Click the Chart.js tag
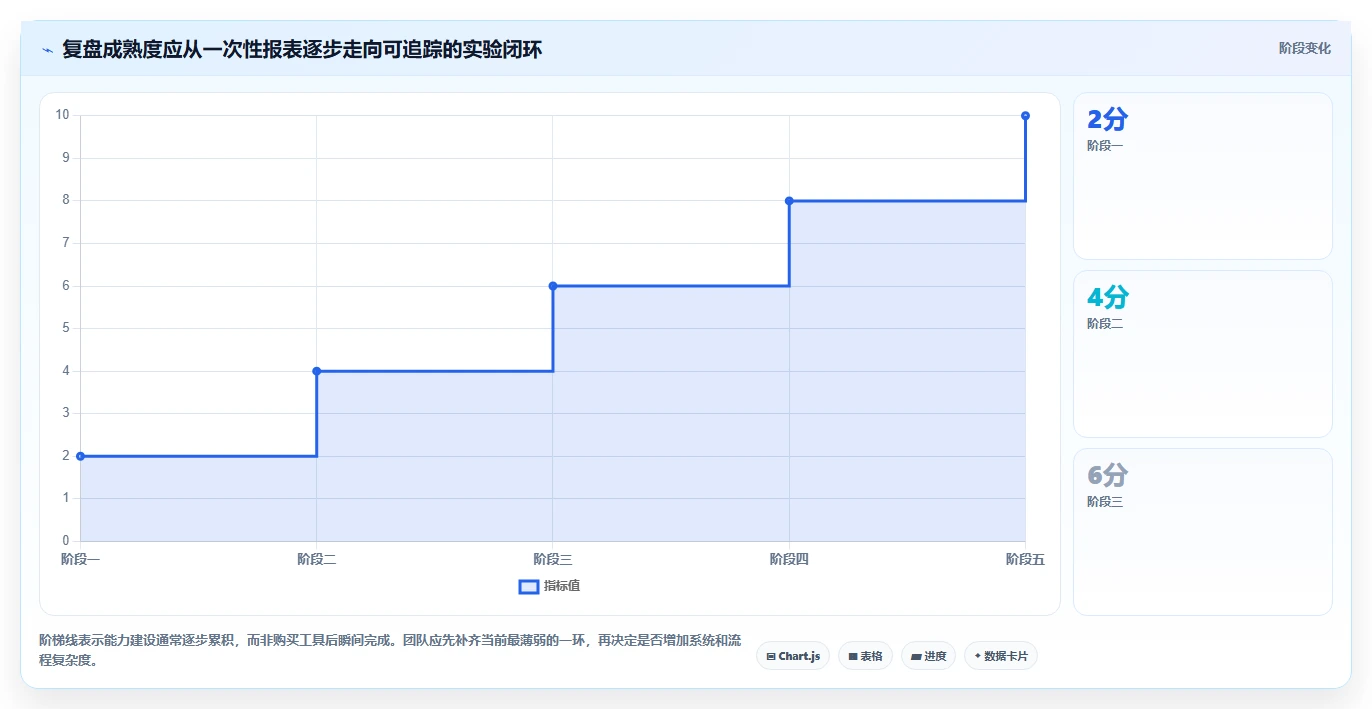This screenshot has height=709, width=1372. (793, 656)
